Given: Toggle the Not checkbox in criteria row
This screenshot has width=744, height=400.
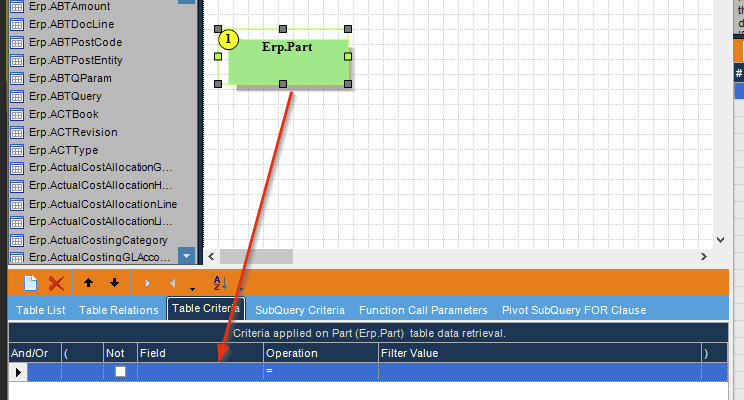Looking at the screenshot, I should point(121,372).
